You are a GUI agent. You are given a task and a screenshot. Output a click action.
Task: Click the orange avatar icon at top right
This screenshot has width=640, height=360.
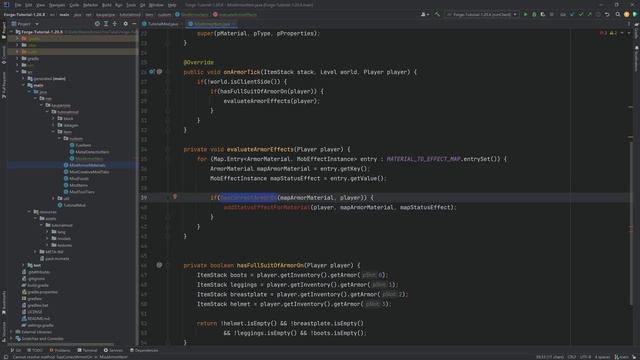point(627,14)
